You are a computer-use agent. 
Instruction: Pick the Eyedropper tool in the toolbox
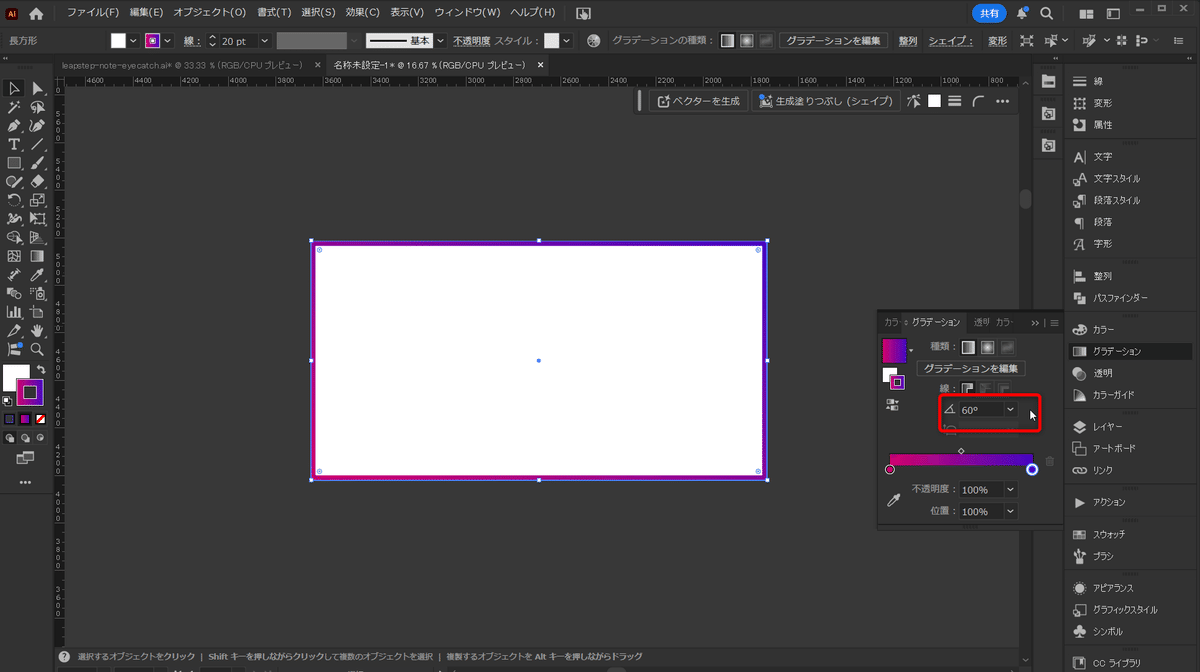point(37,275)
